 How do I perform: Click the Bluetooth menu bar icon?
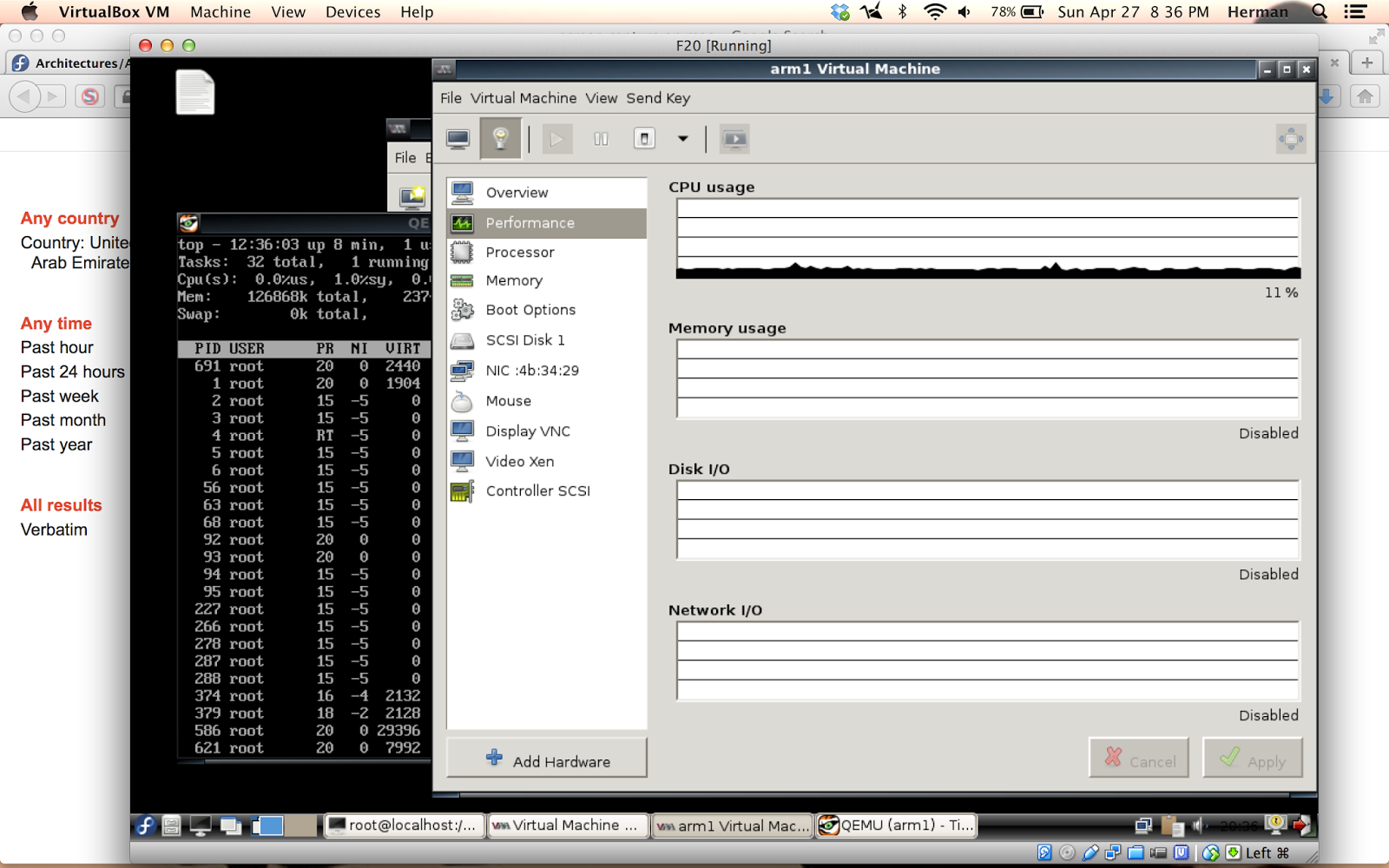click(x=902, y=12)
